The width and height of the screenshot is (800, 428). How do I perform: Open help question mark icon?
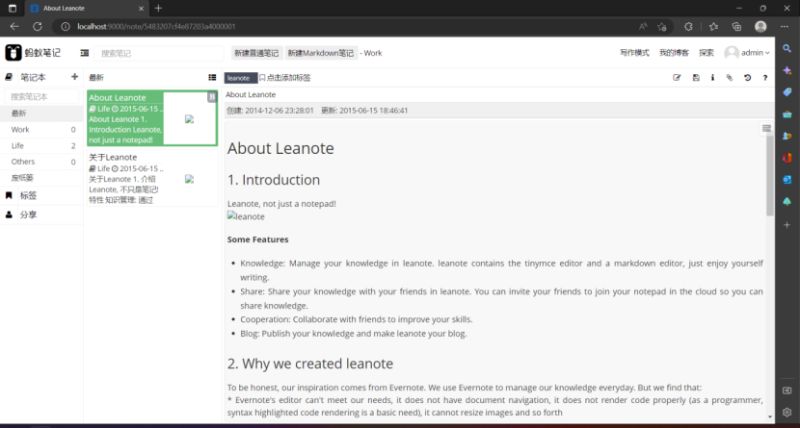[765, 78]
